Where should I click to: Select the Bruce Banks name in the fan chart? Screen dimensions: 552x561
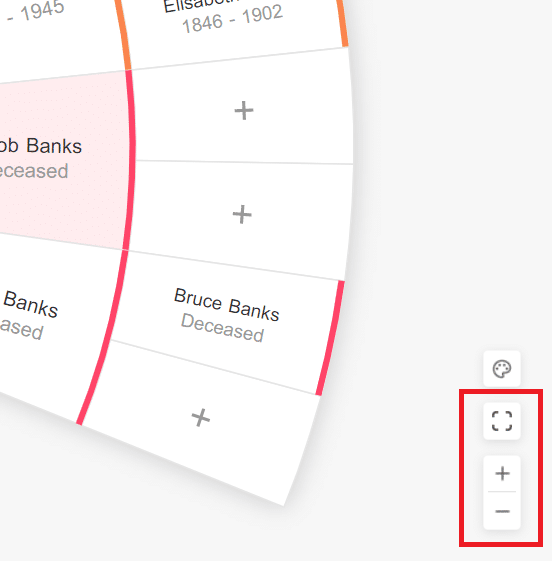(x=226, y=305)
